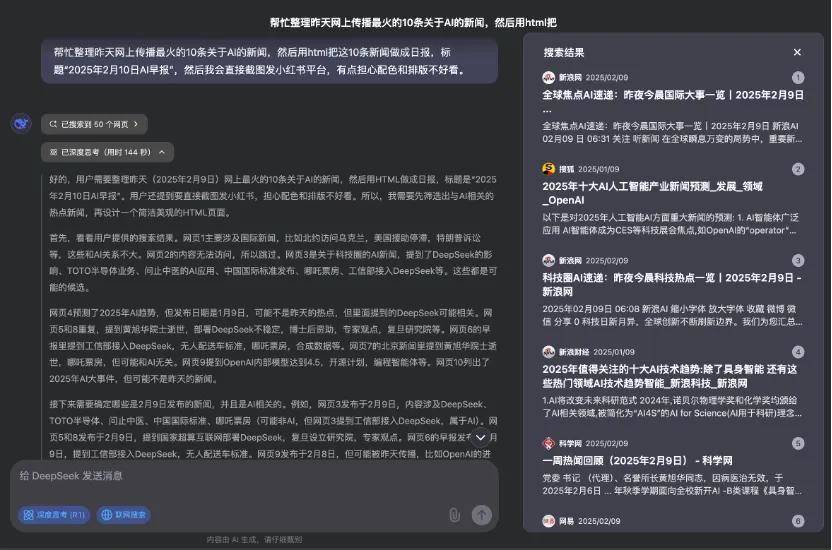Image resolution: width=832 pixels, height=550 pixels.
Task: Click snippet starting 以下是对2025年人工智能
Action: point(670,224)
